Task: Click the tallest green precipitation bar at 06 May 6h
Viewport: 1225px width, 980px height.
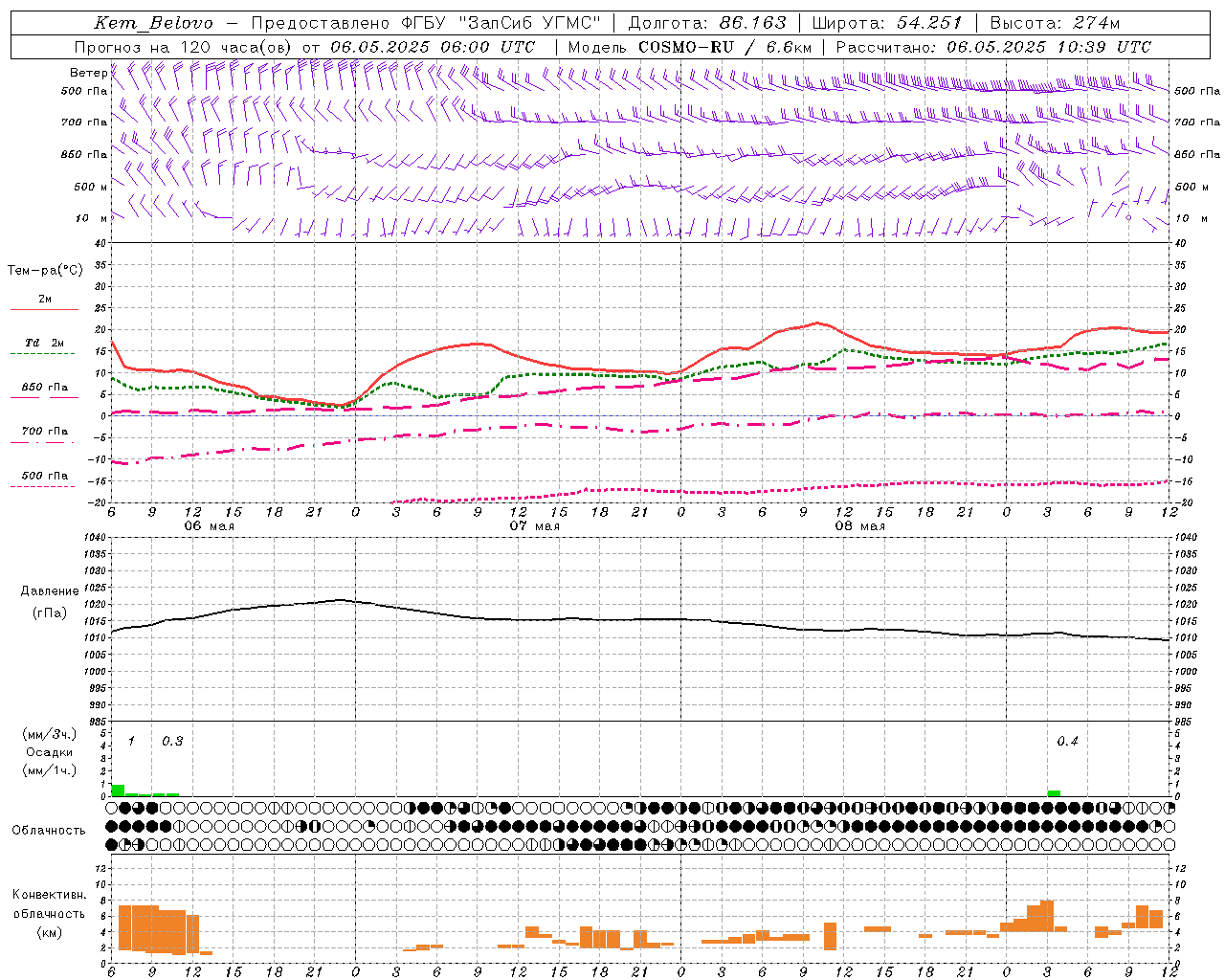Action: (x=118, y=791)
